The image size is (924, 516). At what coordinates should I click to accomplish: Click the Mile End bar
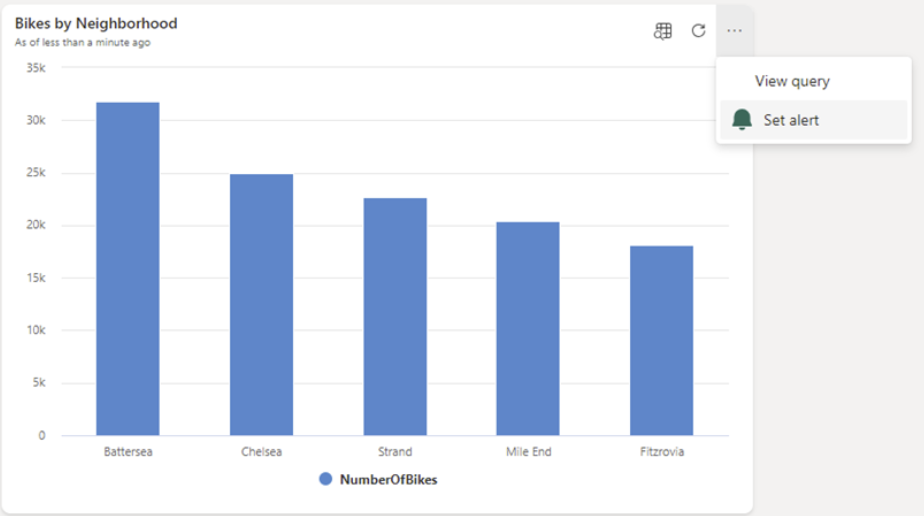coord(528,328)
